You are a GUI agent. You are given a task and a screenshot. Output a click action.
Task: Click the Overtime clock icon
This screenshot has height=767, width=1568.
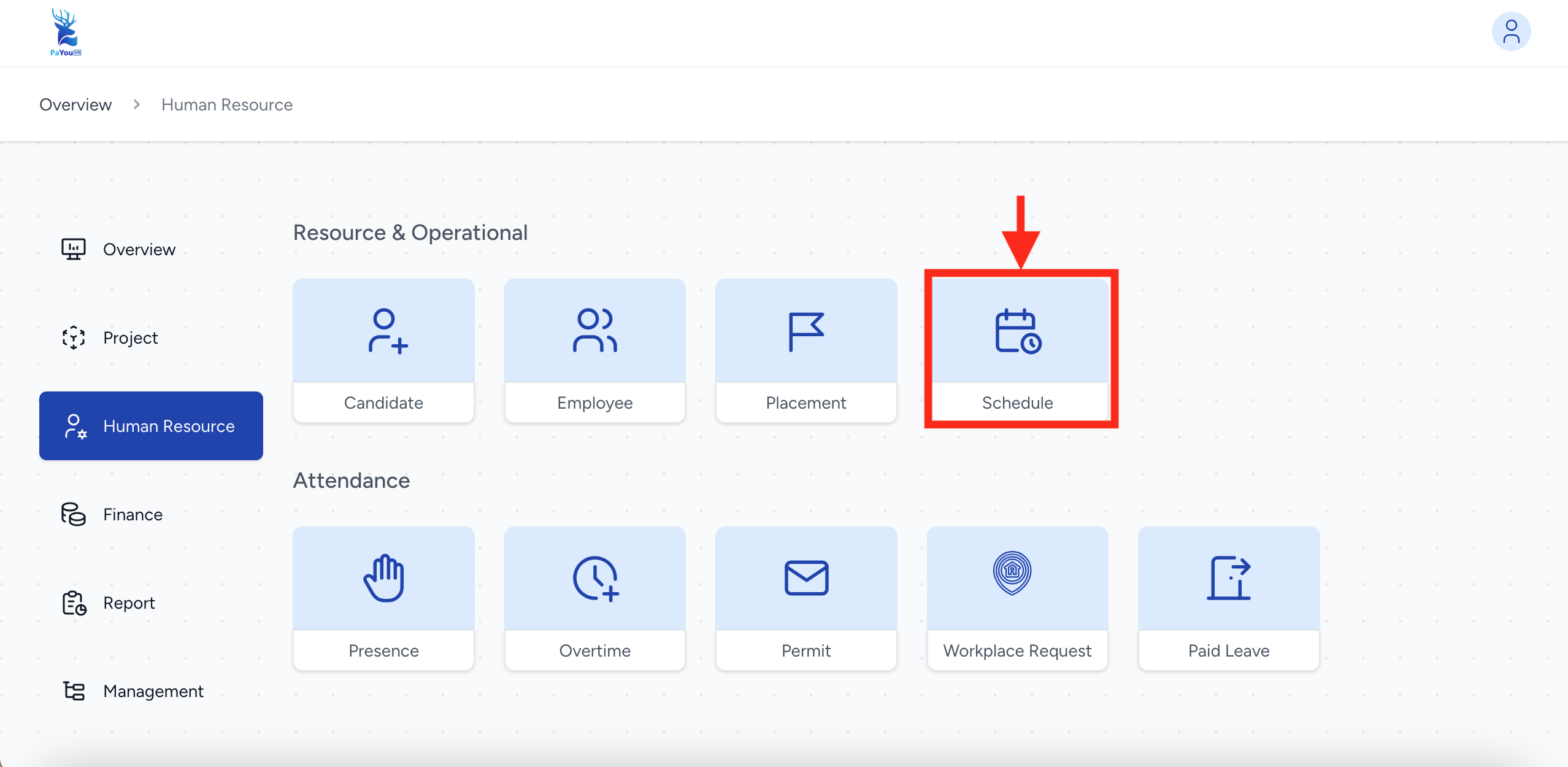click(594, 578)
